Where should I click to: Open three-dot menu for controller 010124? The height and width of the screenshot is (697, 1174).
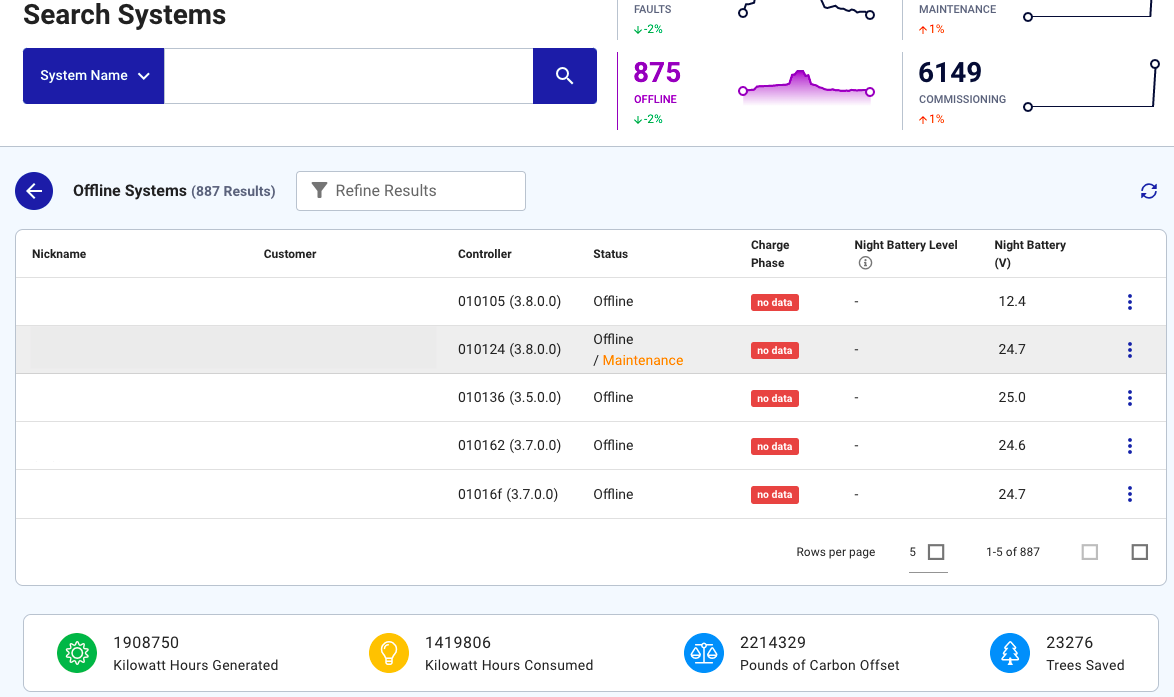tap(1129, 350)
